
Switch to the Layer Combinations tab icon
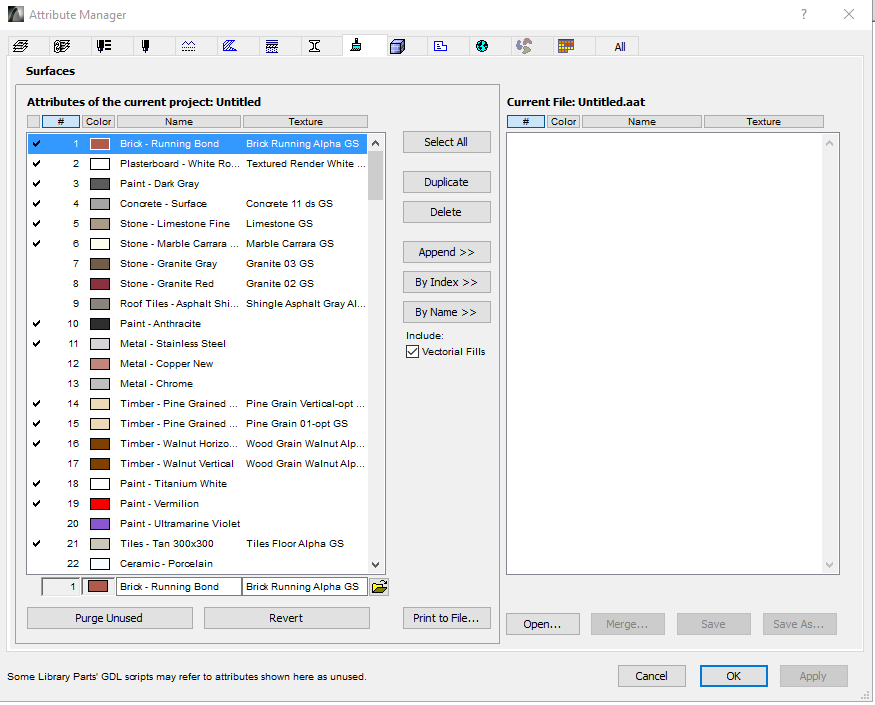pyautogui.click(x=62, y=46)
